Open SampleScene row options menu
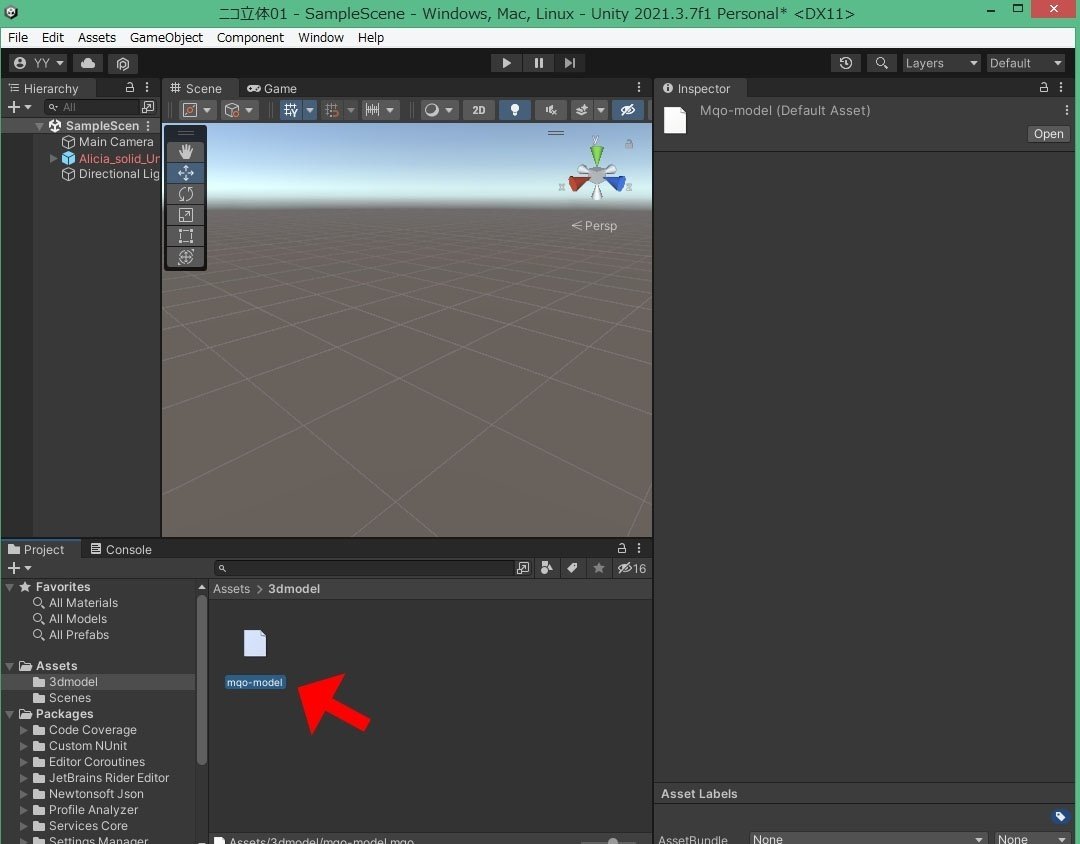Screen dimensions: 1080x844 coord(148,125)
